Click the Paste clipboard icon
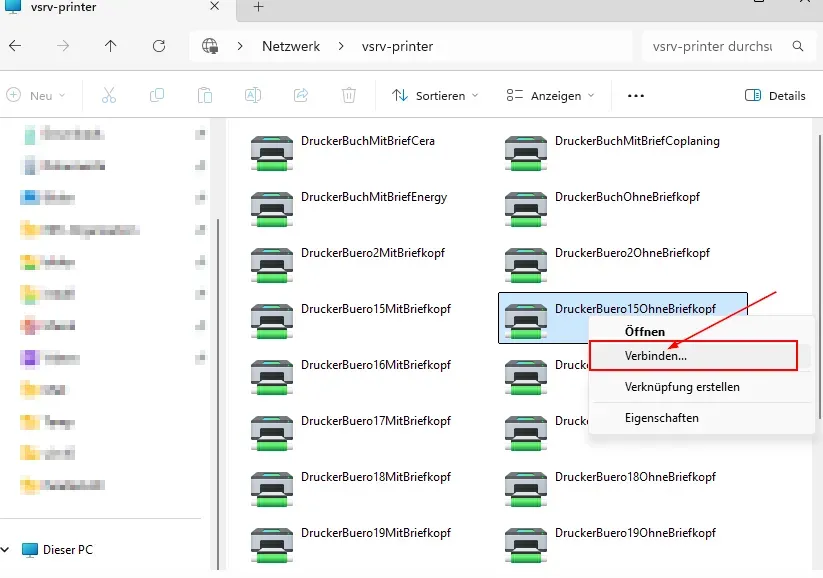The image size is (823, 578). point(205,95)
